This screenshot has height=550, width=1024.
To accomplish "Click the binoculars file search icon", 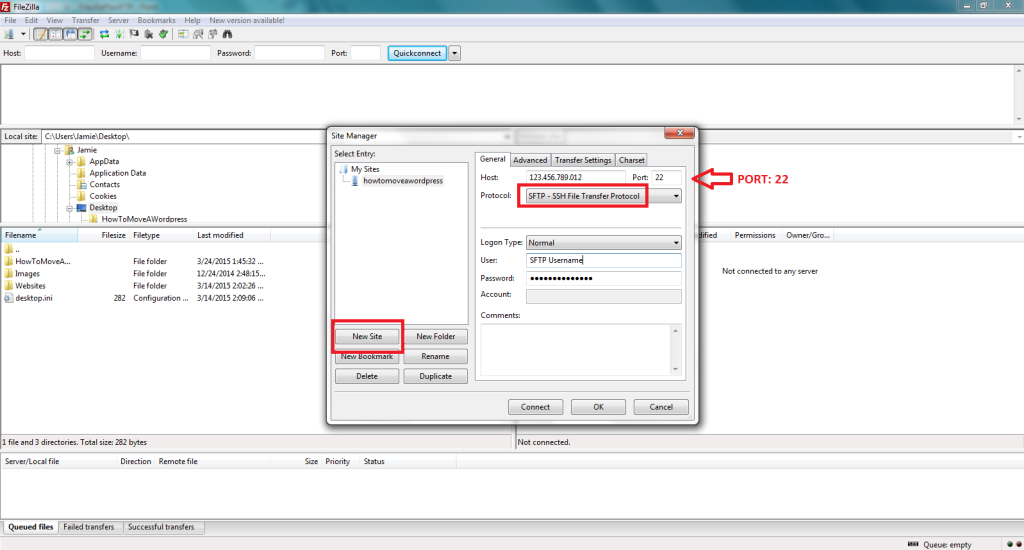I will coord(226,34).
